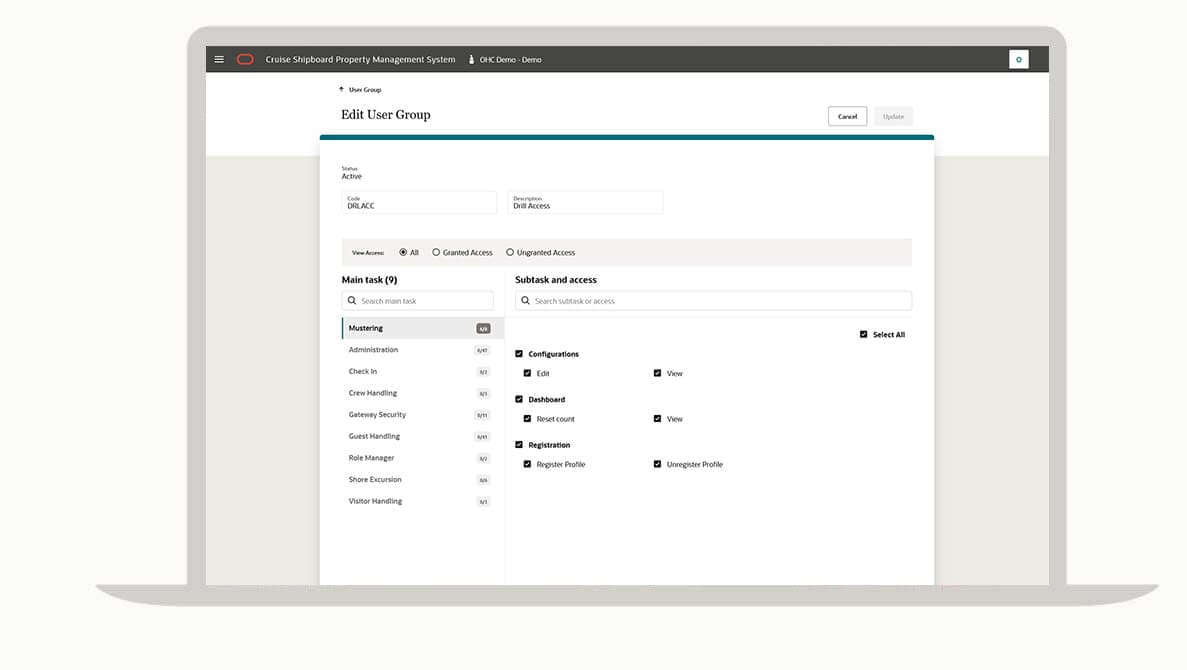
Task: Click the Cancel button
Action: [847, 117]
